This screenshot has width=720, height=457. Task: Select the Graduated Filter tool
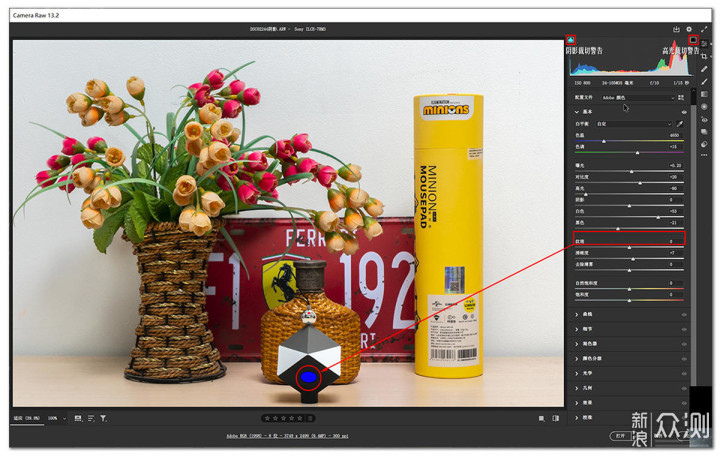[x=704, y=94]
